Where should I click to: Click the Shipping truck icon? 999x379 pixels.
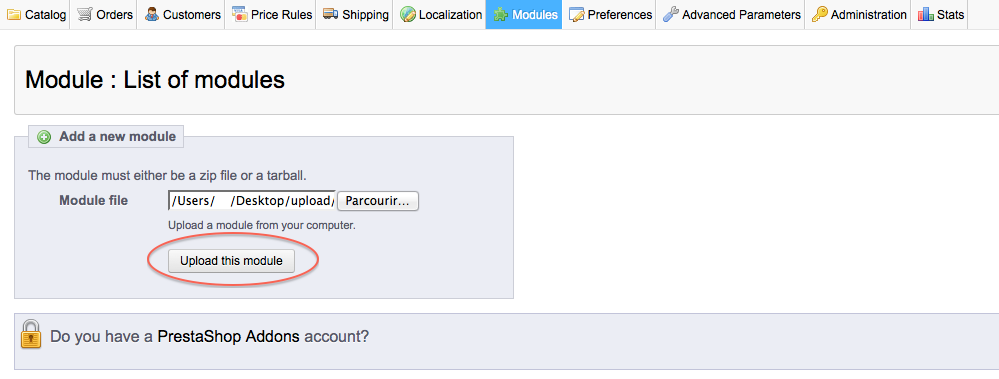coord(331,14)
